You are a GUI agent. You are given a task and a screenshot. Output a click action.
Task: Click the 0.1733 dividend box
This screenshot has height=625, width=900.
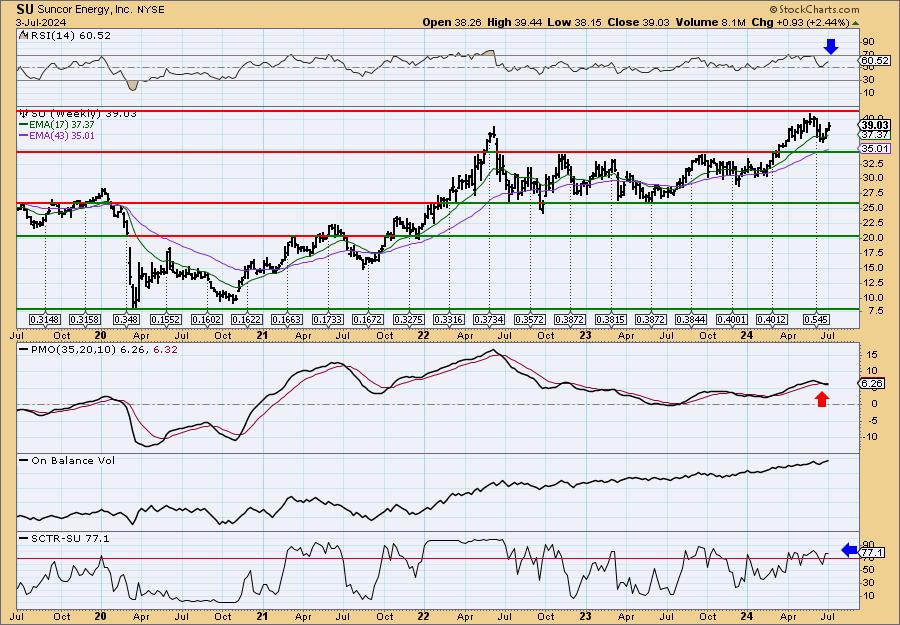[328, 319]
